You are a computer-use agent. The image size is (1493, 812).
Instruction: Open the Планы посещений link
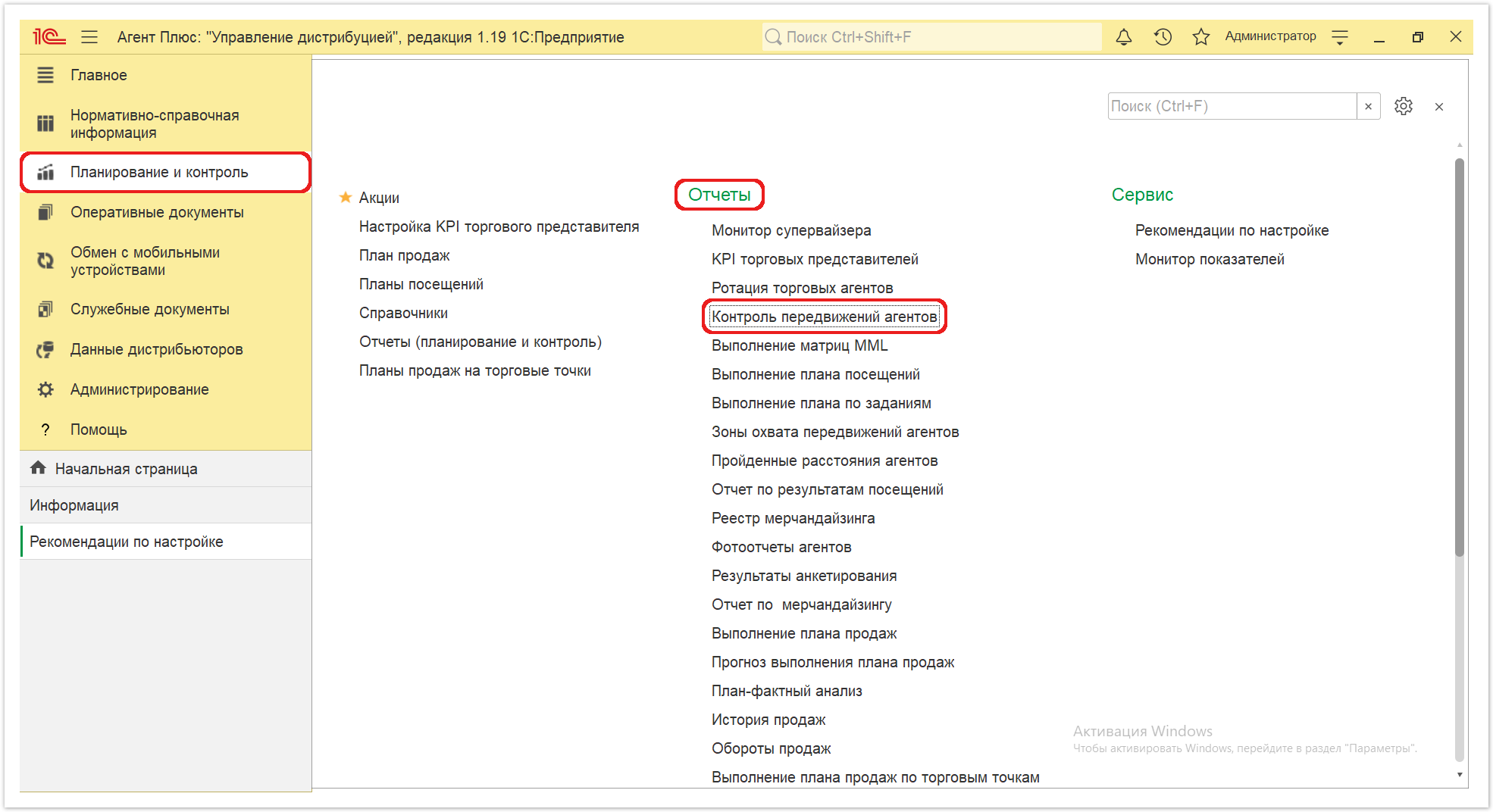coord(421,284)
